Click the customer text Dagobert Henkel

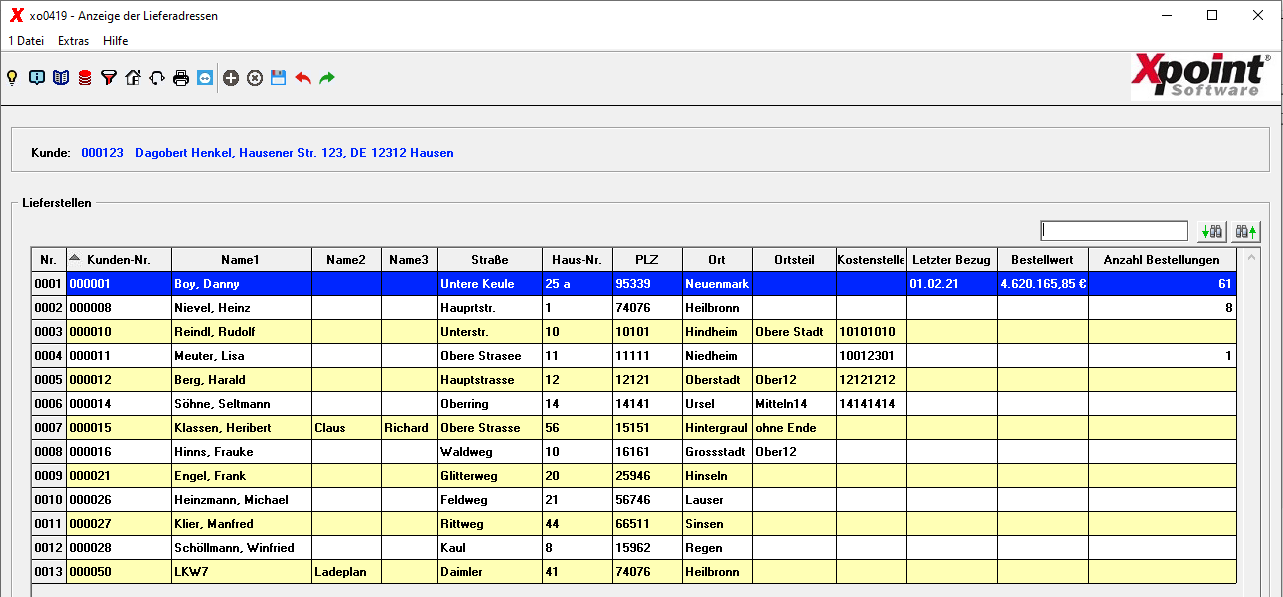coord(182,153)
